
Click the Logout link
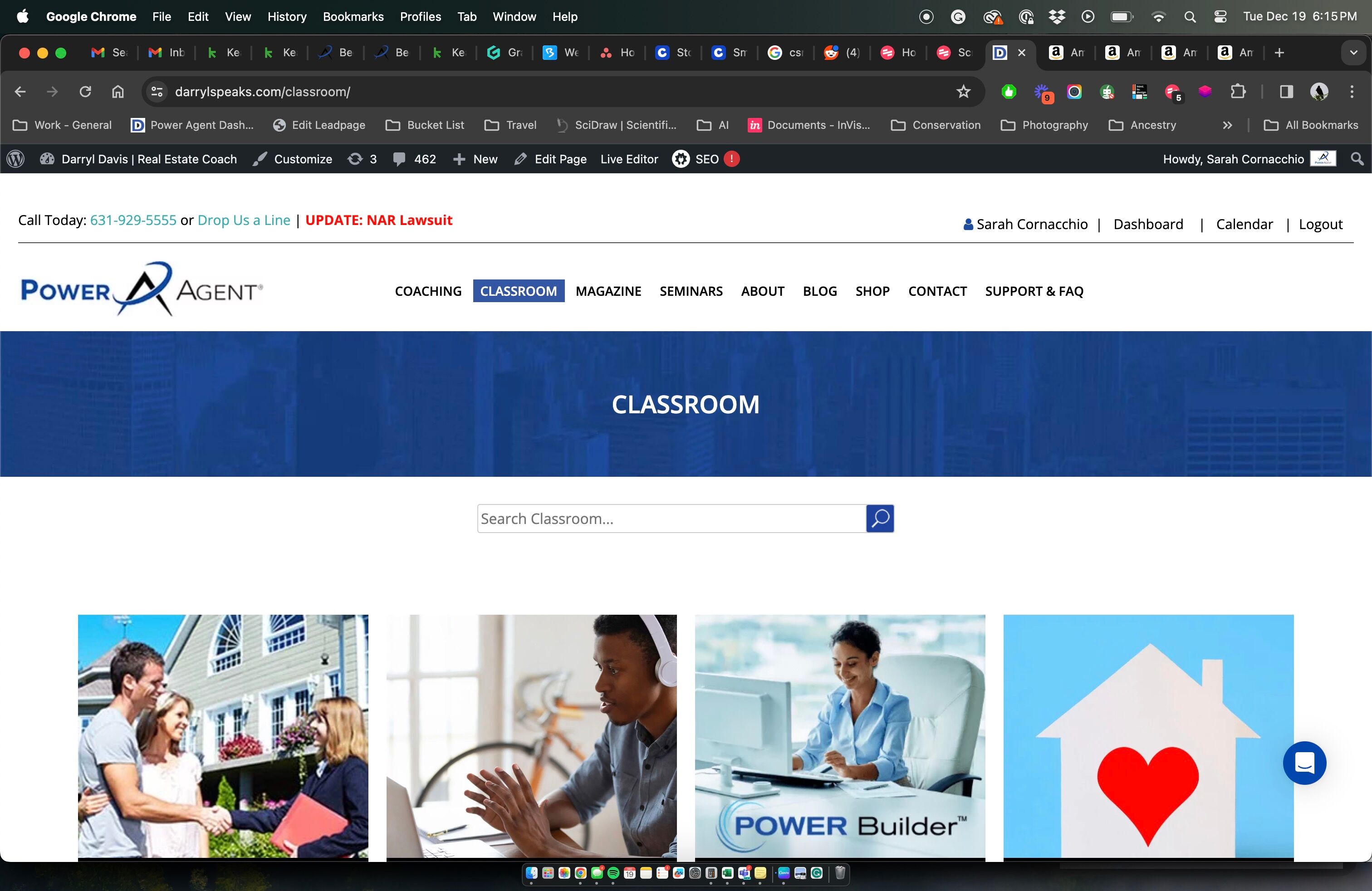coord(1320,224)
